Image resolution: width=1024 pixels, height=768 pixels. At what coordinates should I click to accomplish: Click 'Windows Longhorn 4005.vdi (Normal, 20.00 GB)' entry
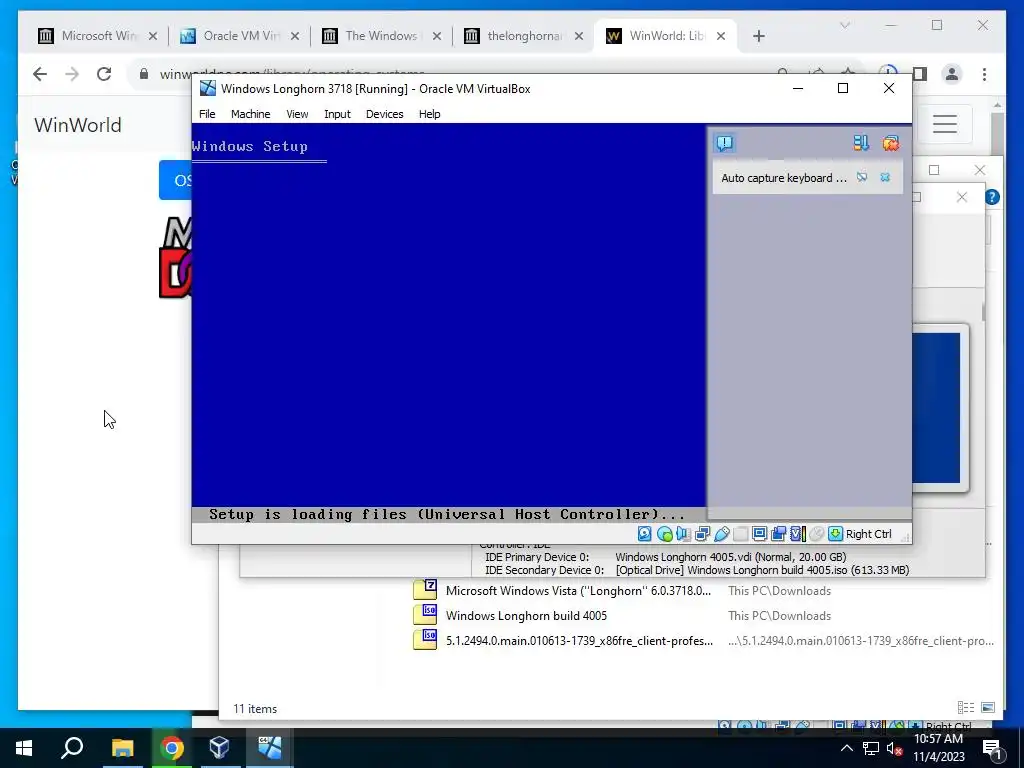tap(731, 557)
